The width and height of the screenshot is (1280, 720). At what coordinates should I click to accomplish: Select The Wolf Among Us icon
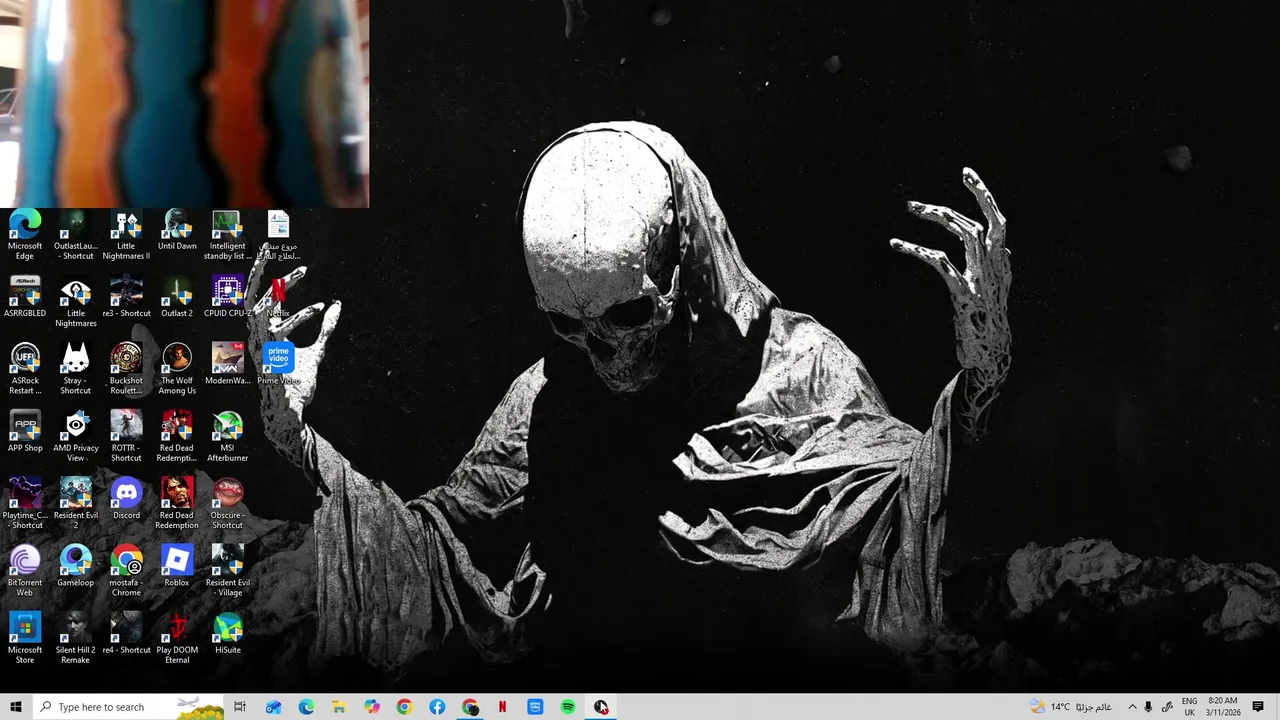[x=177, y=369]
